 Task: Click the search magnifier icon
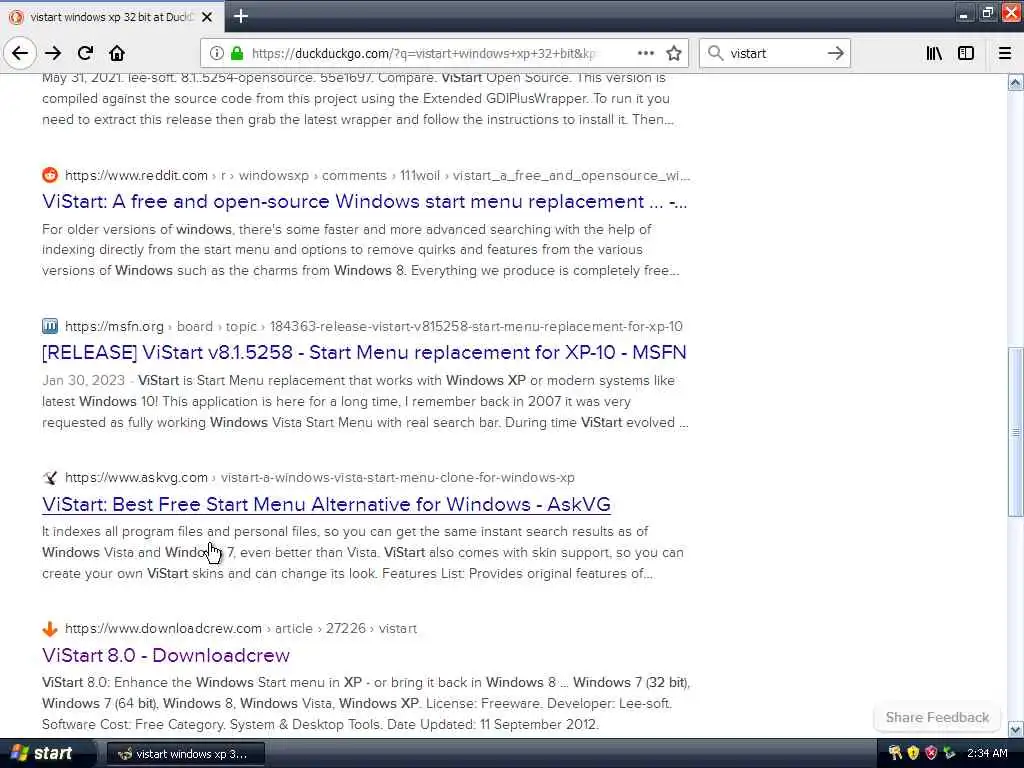coord(716,53)
